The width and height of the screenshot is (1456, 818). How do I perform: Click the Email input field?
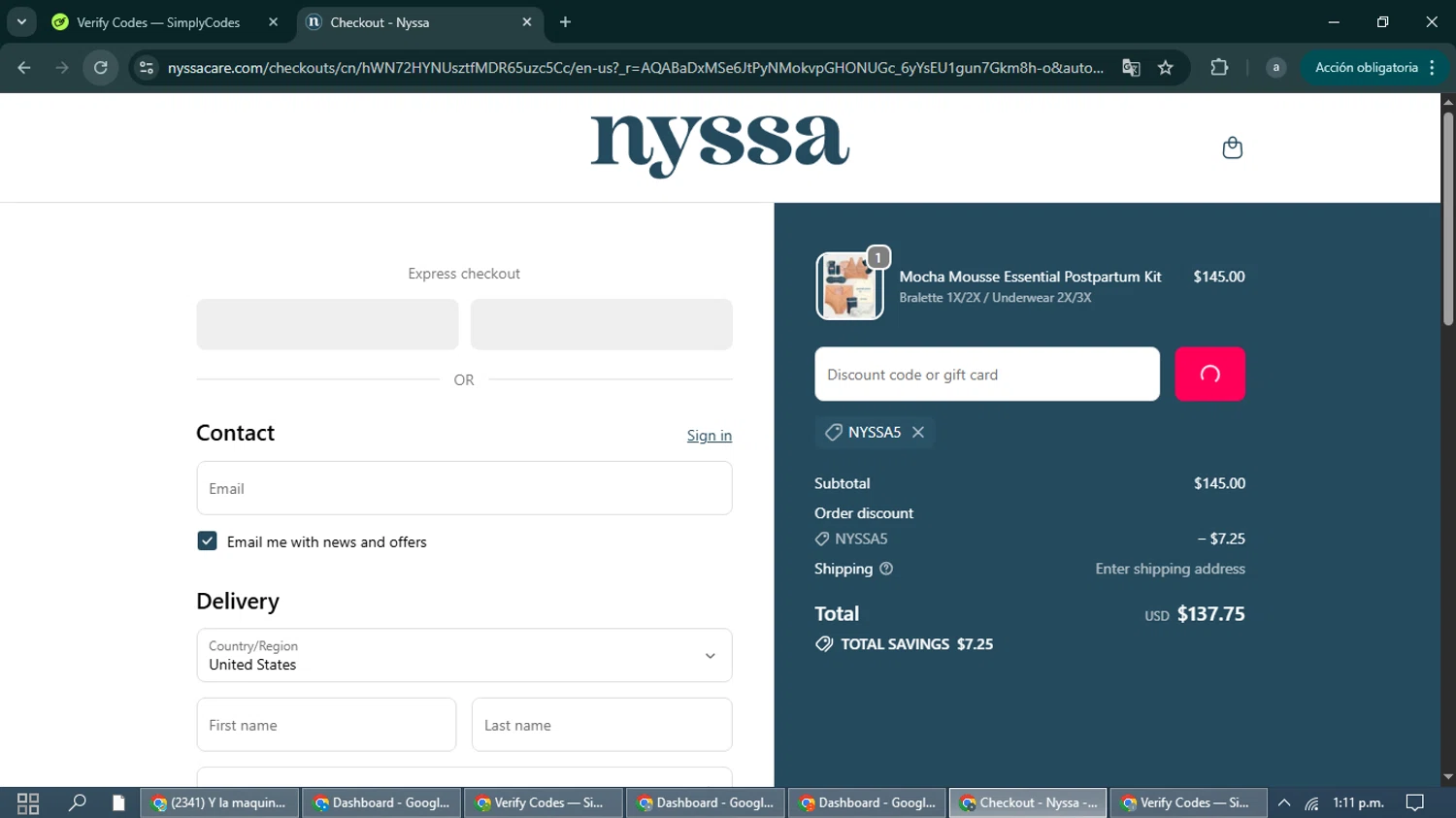(464, 488)
